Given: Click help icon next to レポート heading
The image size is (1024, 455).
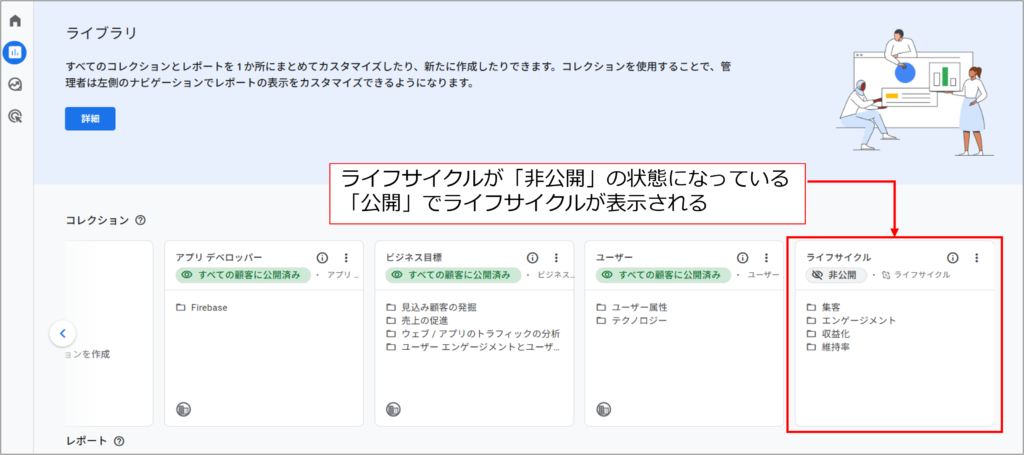Looking at the screenshot, I should [119, 441].
